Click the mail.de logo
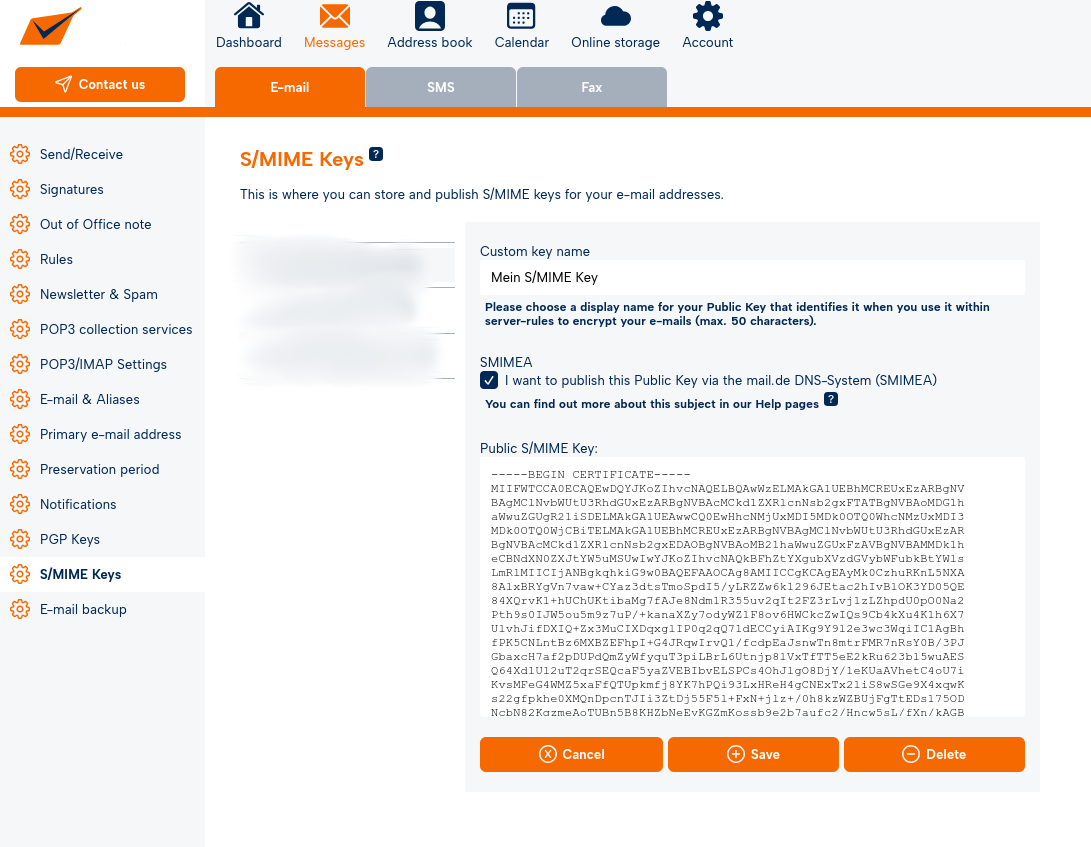The height and width of the screenshot is (847, 1091). coord(50,26)
